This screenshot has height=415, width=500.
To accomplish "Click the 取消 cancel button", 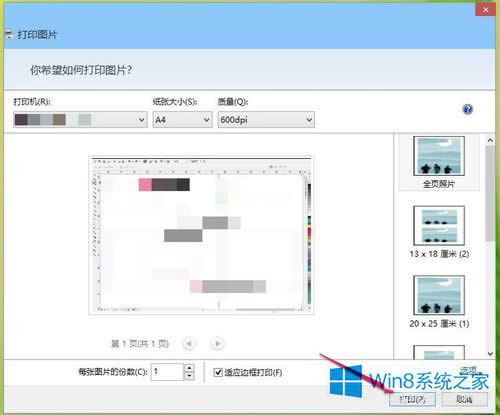I will tap(464, 399).
